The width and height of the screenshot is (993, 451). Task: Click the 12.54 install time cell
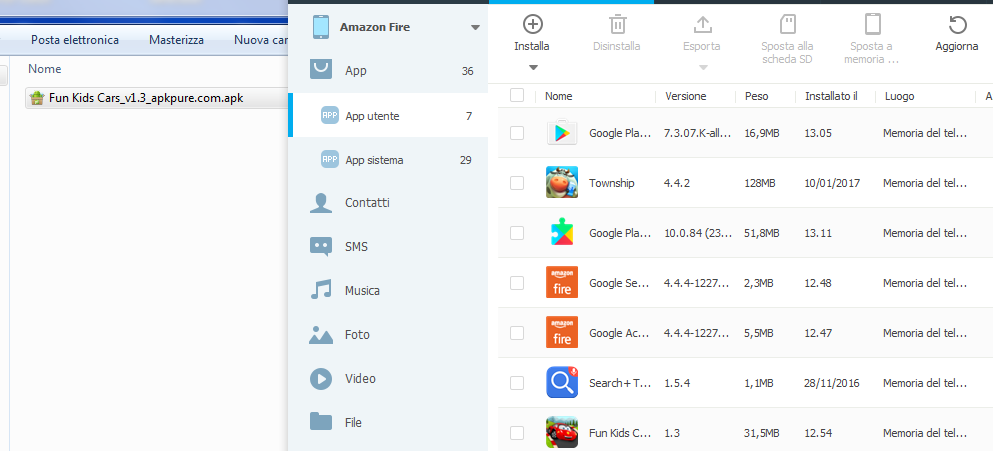tap(818, 433)
